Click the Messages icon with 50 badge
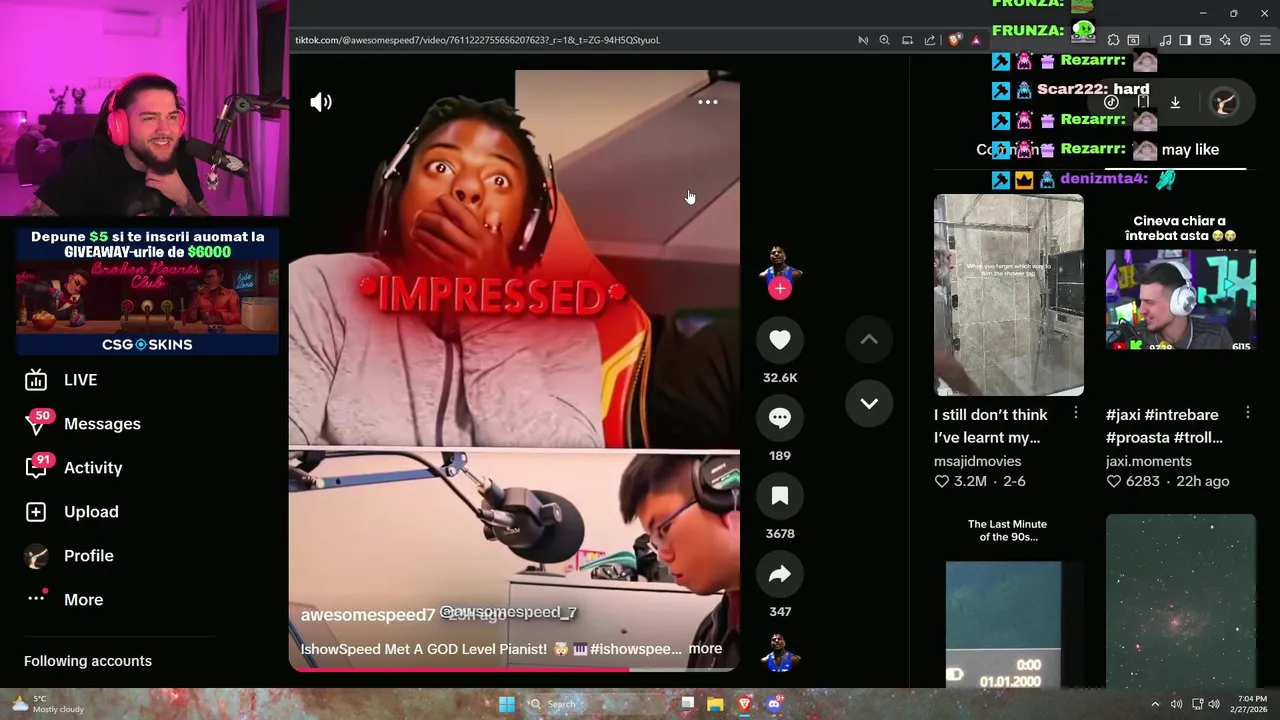Image resolution: width=1280 pixels, height=720 pixels. pos(36,424)
